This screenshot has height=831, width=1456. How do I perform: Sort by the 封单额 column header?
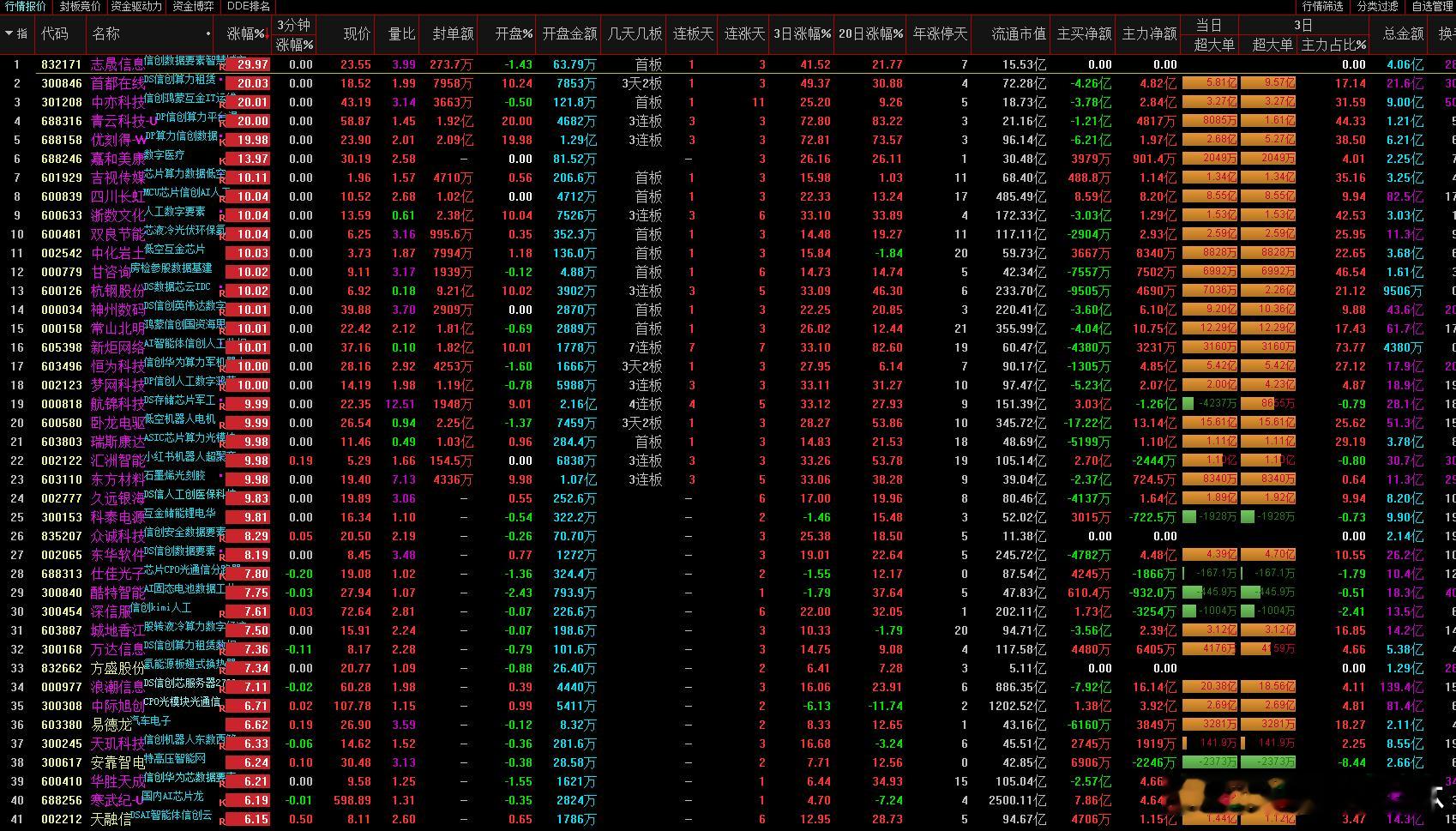pos(453,33)
